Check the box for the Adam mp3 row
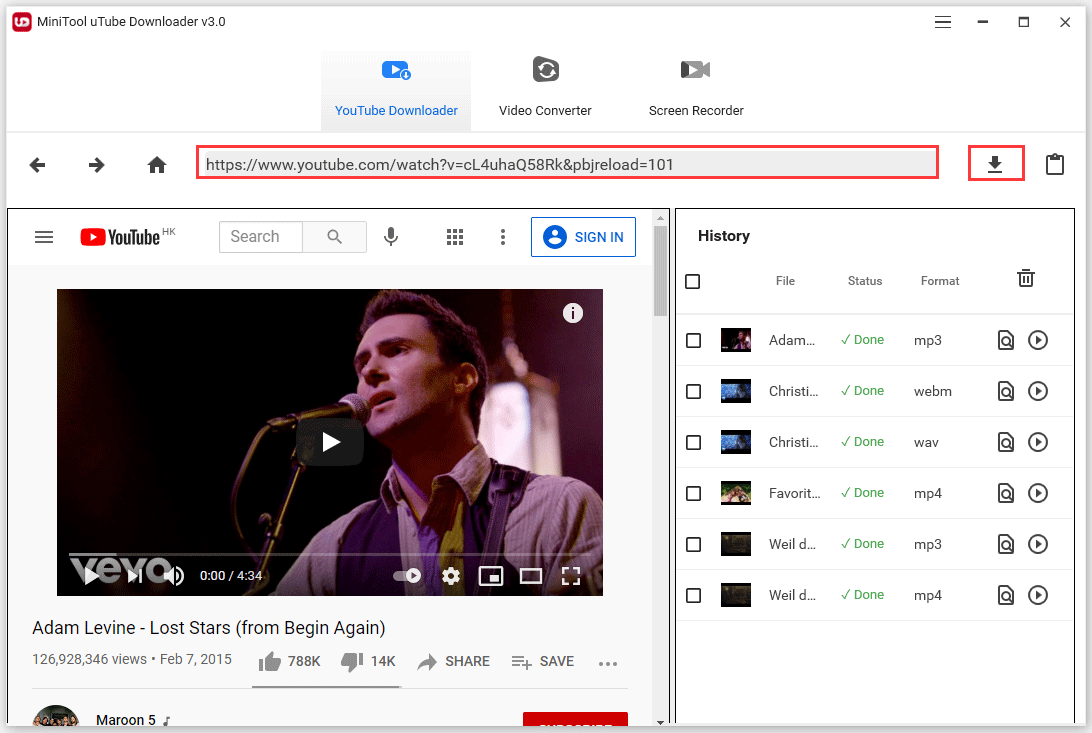The height and width of the screenshot is (733, 1092). [x=693, y=341]
